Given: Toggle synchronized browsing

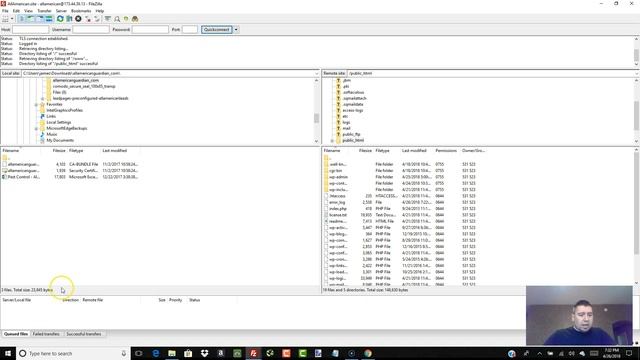Looking at the screenshot, I should (x=126, y=19).
